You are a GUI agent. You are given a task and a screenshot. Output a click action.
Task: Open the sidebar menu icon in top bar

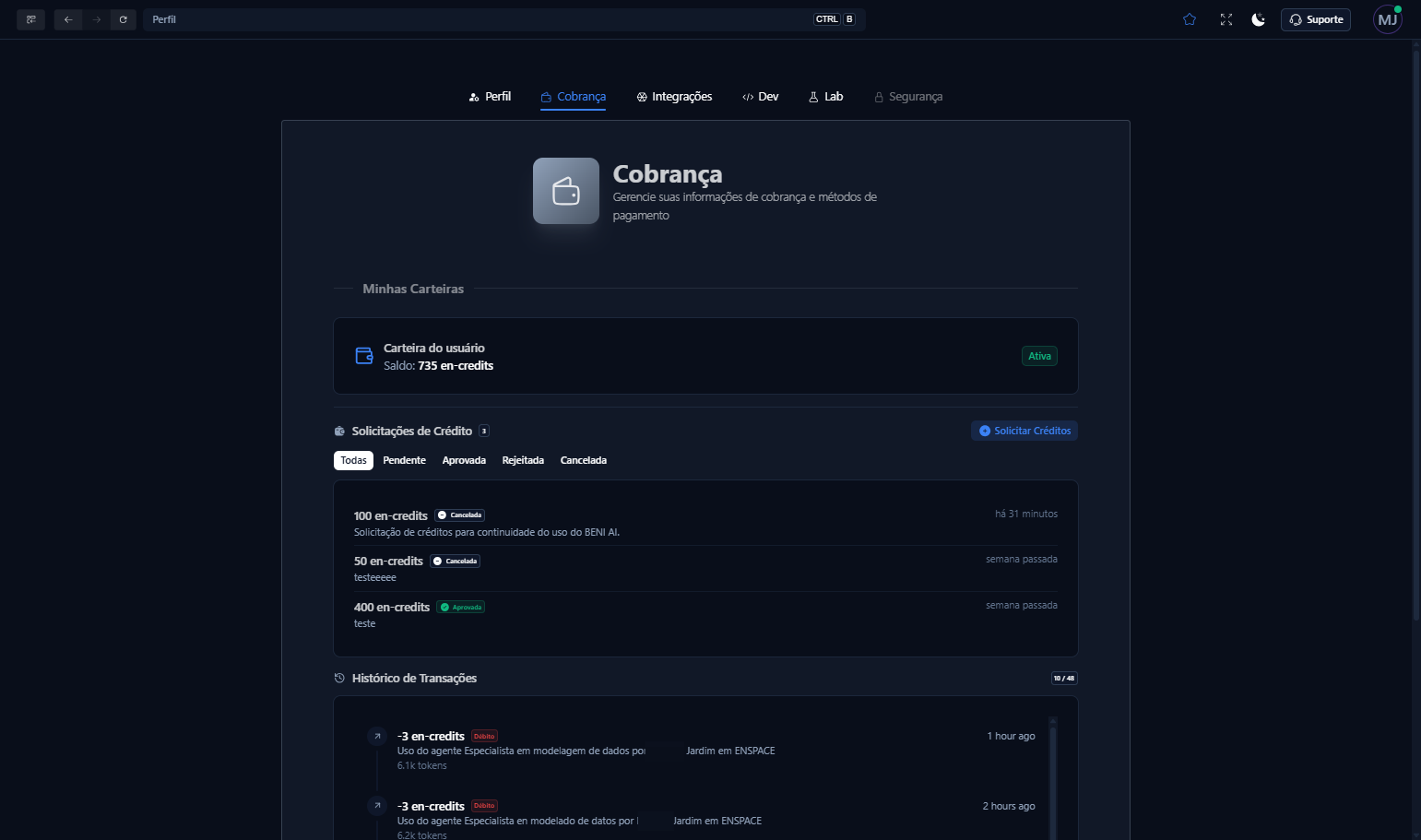click(30, 19)
